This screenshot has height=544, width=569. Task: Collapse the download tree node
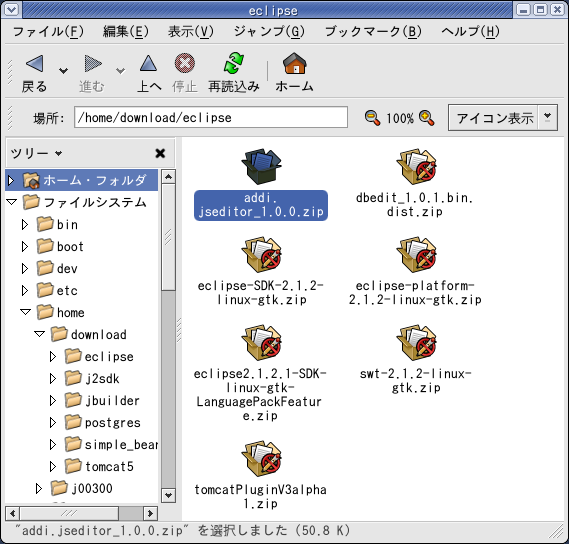pos(39,334)
